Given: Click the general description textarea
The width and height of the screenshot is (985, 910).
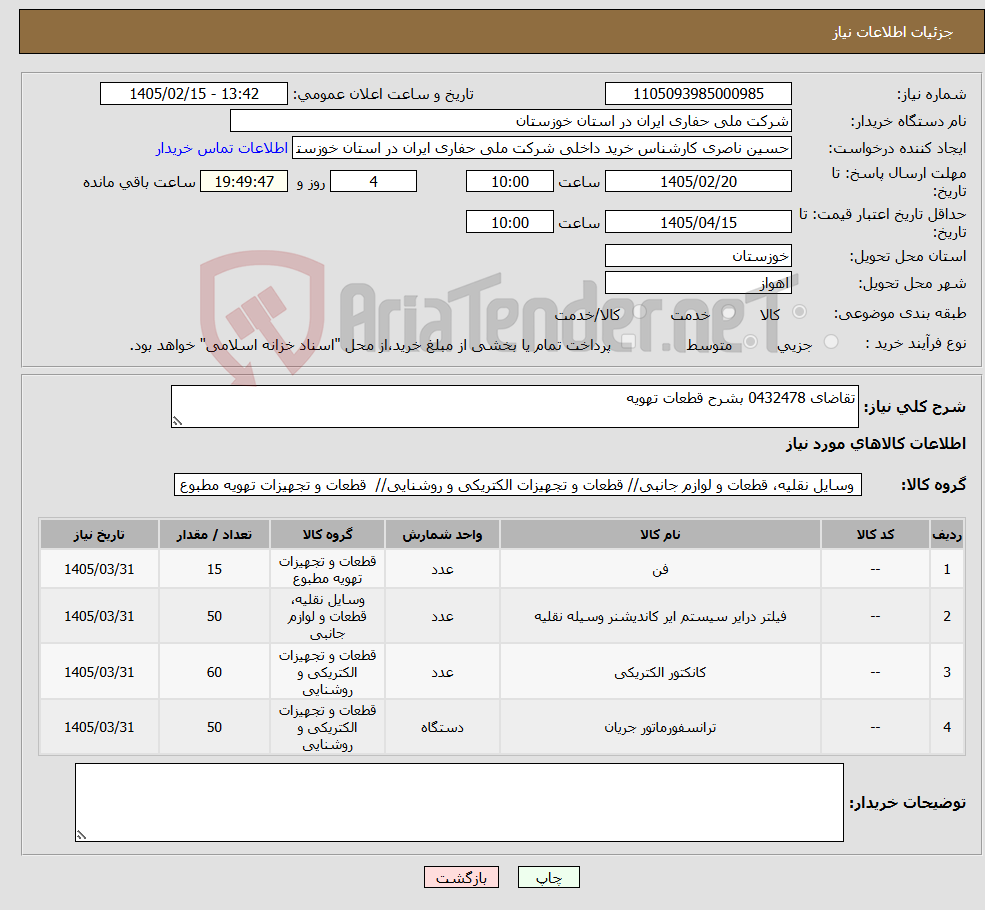Looking at the screenshot, I should (514, 406).
